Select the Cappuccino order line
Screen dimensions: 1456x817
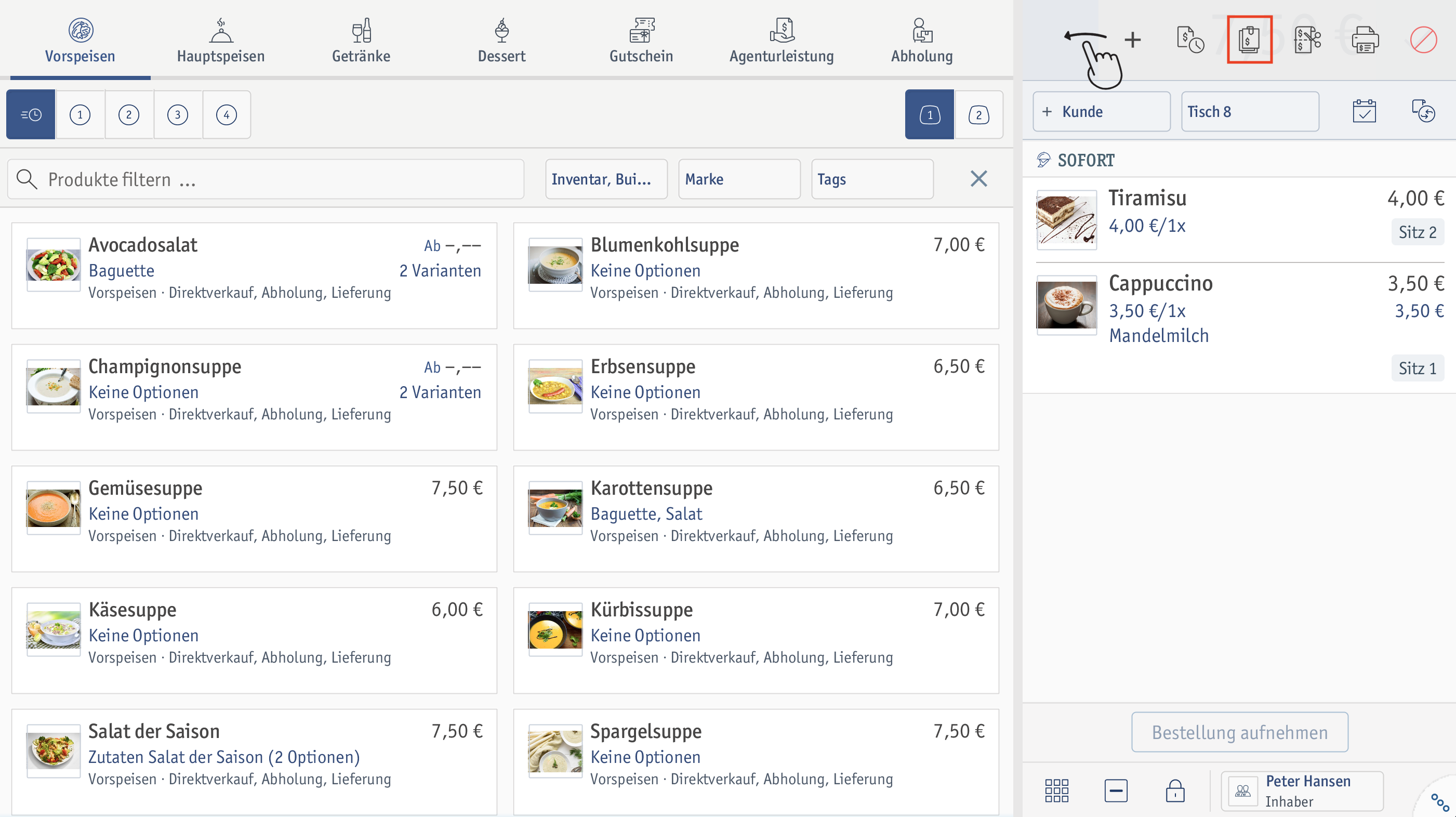1239,328
